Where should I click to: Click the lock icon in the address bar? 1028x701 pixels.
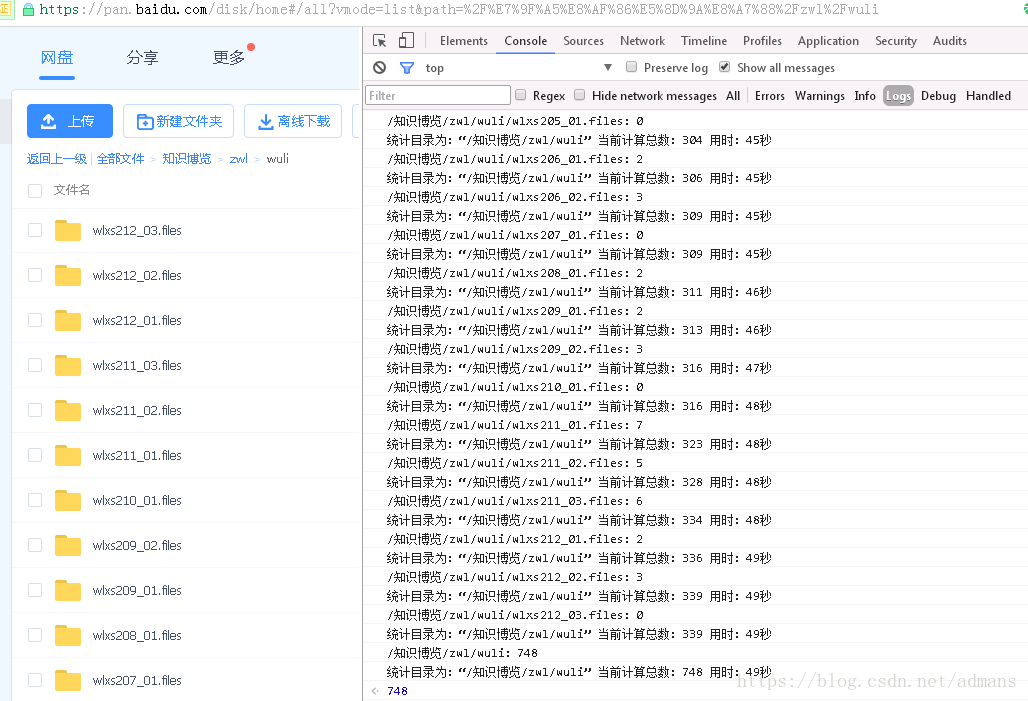(28, 9)
